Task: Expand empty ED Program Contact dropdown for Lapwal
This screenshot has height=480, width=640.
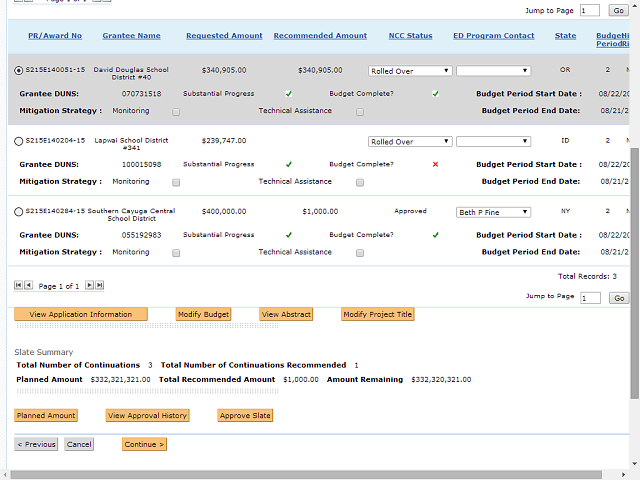Action: click(x=493, y=142)
